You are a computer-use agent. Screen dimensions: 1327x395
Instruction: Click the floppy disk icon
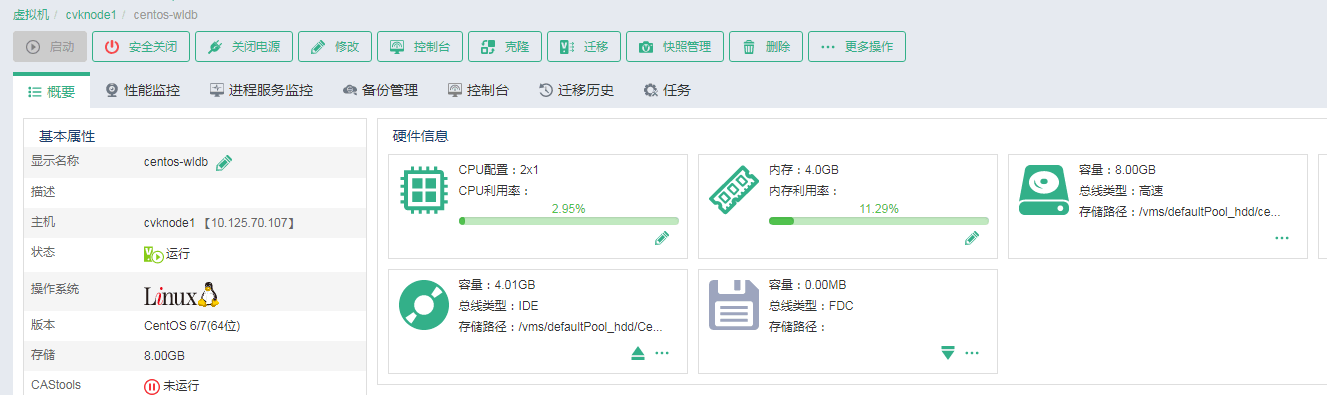point(734,305)
